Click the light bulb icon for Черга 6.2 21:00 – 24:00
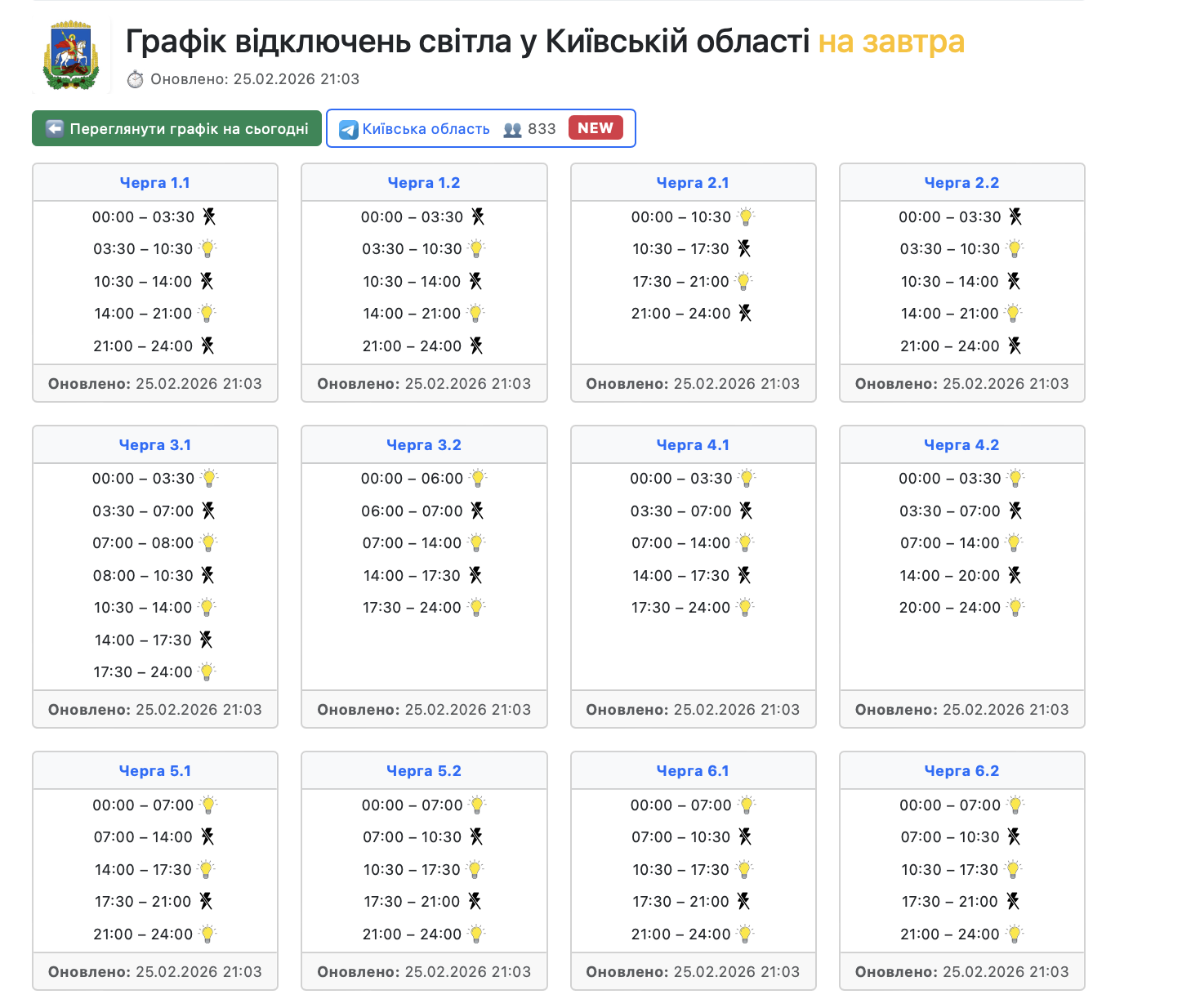This screenshot has height=1008, width=1191. pyautogui.click(x=1015, y=934)
